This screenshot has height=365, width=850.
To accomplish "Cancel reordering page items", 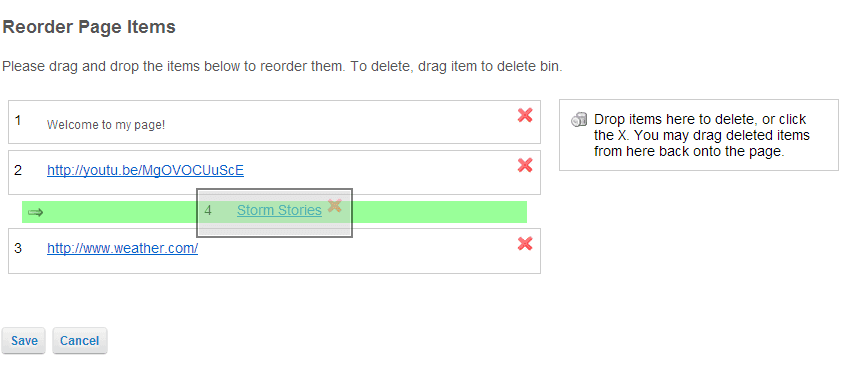I will (80, 341).
